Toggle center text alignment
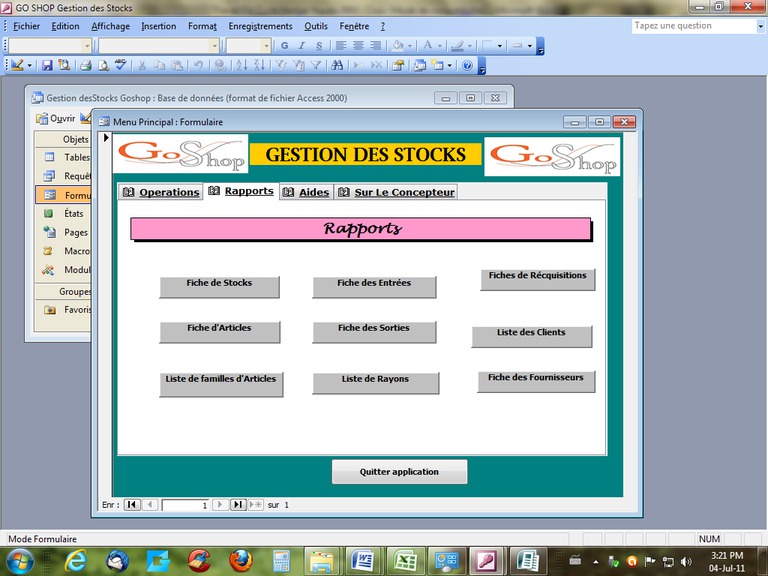 coord(359,45)
